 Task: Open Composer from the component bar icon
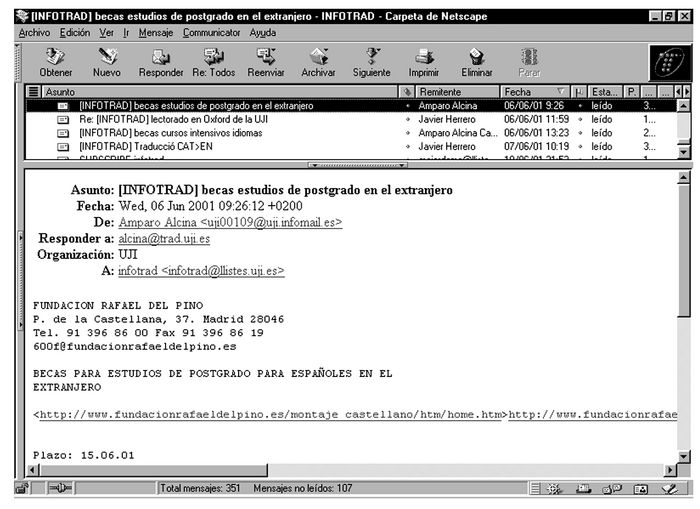[x=670, y=489]
